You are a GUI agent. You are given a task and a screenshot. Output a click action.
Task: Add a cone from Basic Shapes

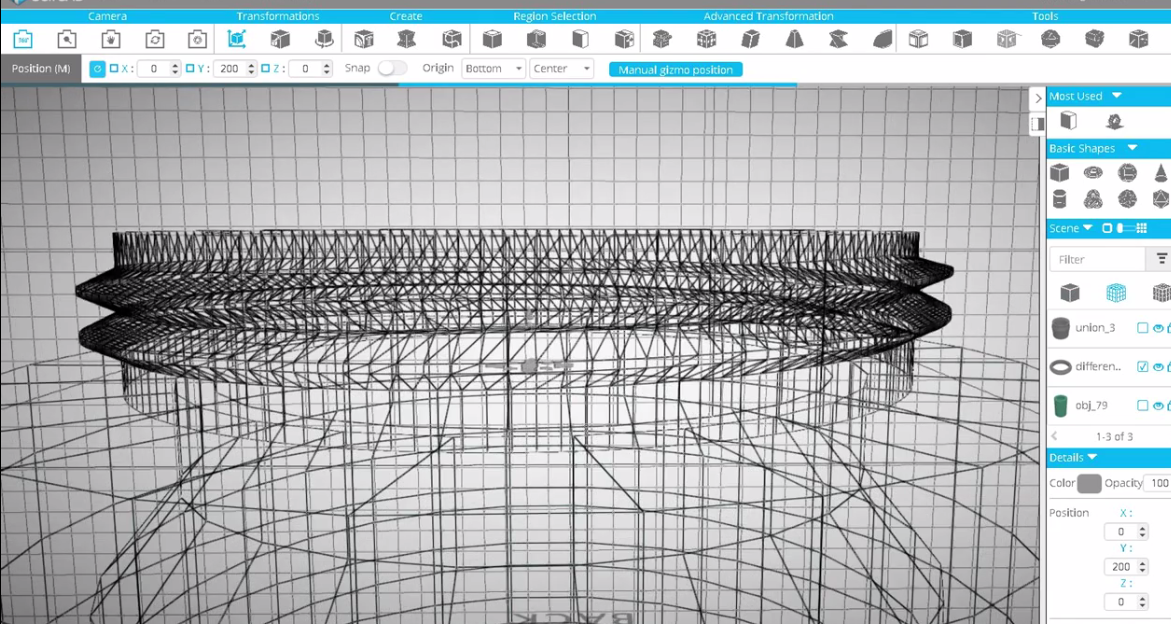[1161, 173]
